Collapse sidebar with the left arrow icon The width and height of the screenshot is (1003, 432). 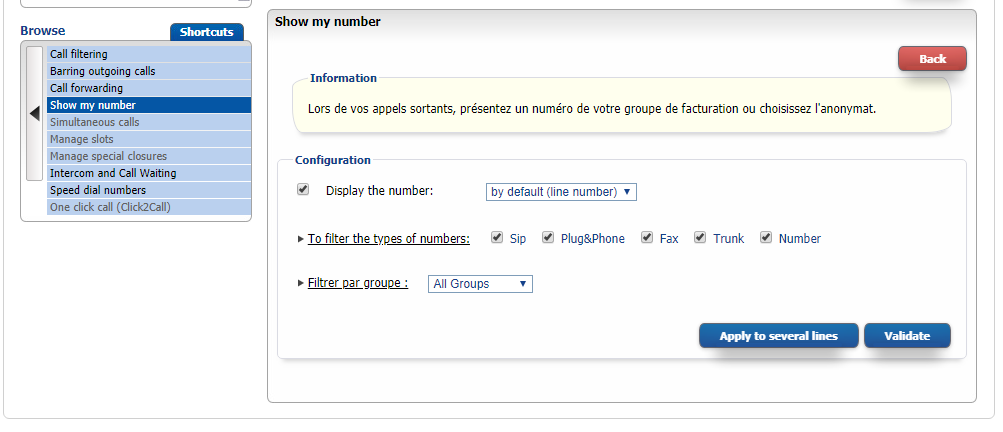tap(35, 114)
